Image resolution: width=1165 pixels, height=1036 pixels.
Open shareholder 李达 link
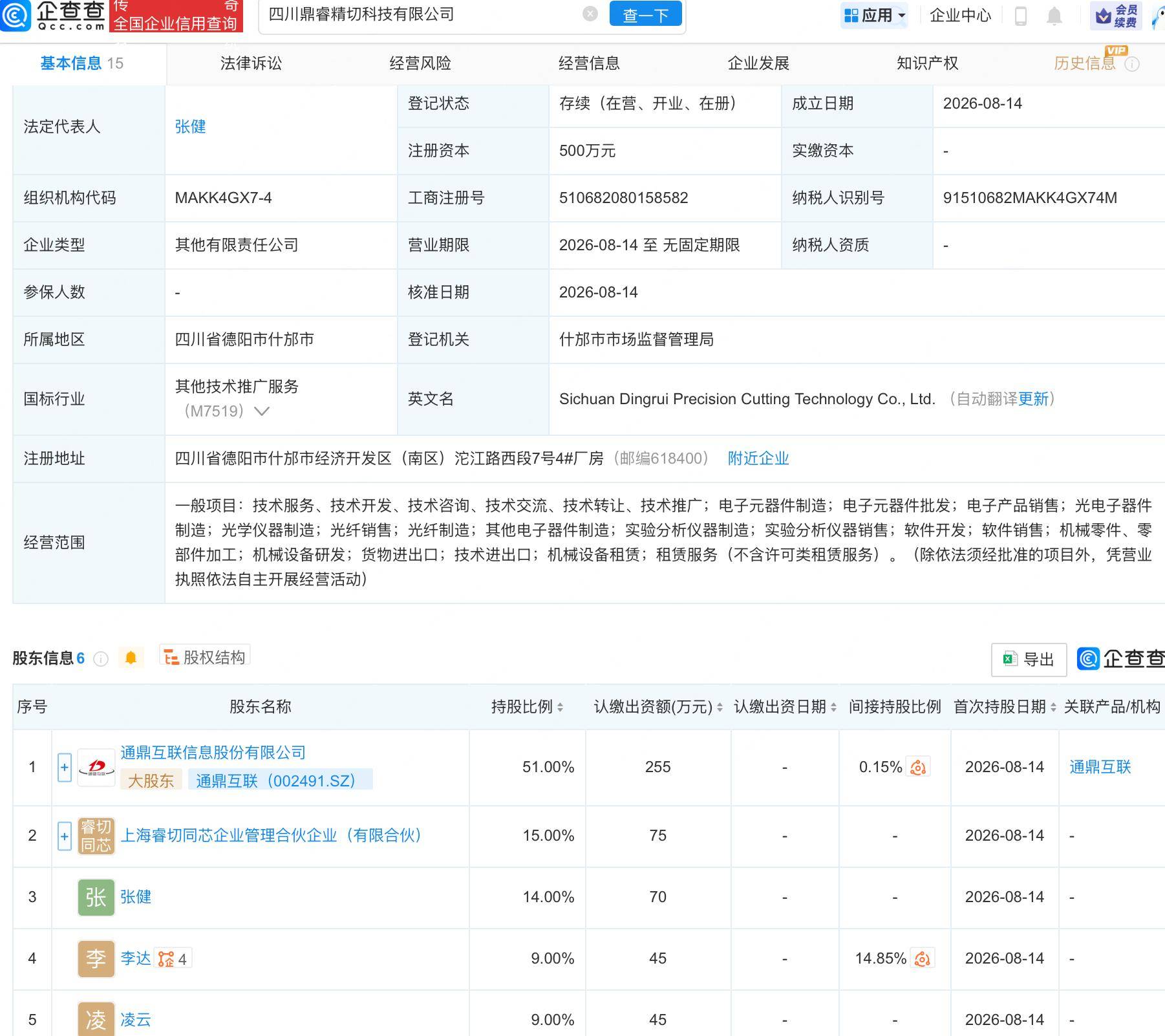click(x=136, y=958)
